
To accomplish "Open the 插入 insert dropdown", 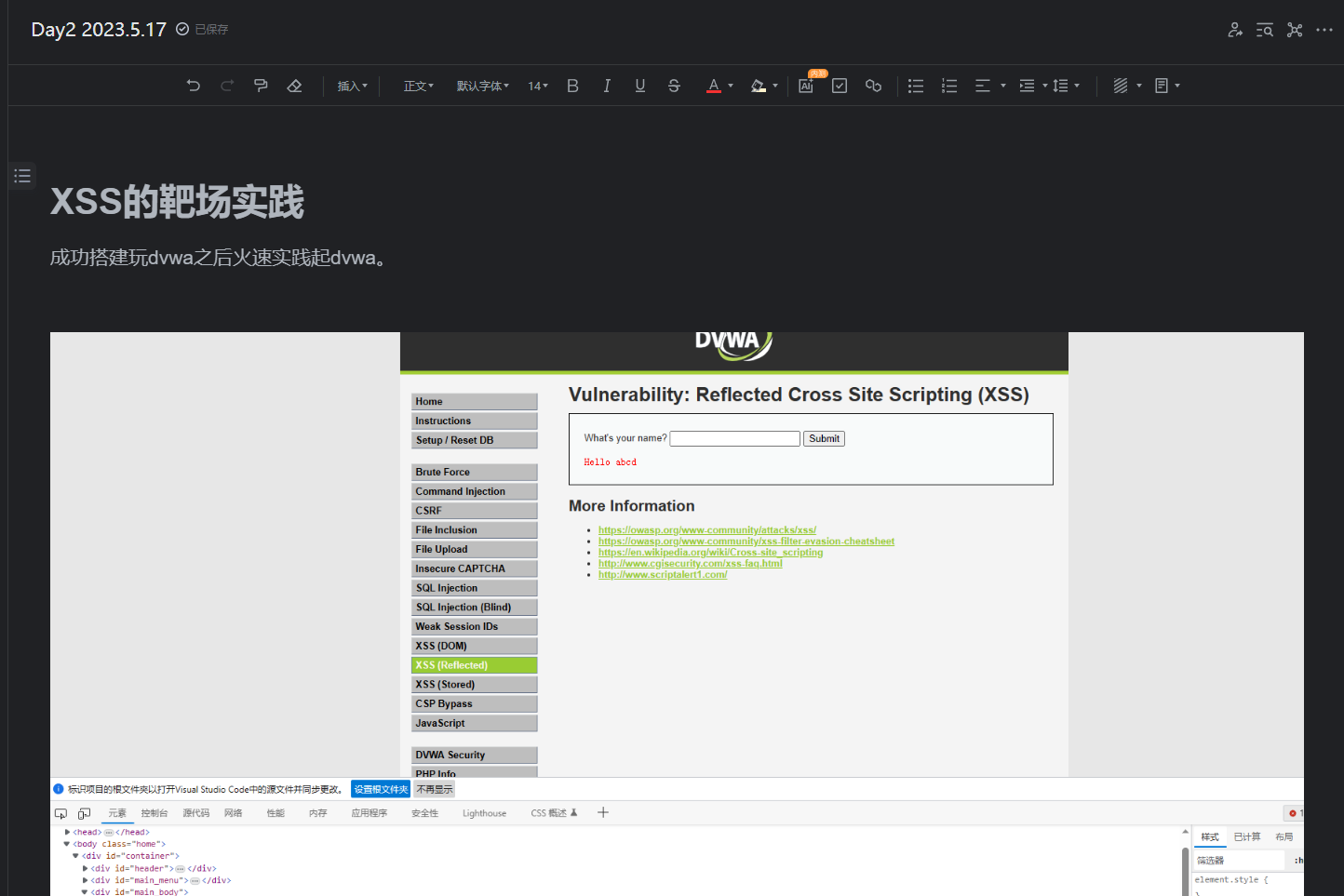I will click(x=352, y=86).
